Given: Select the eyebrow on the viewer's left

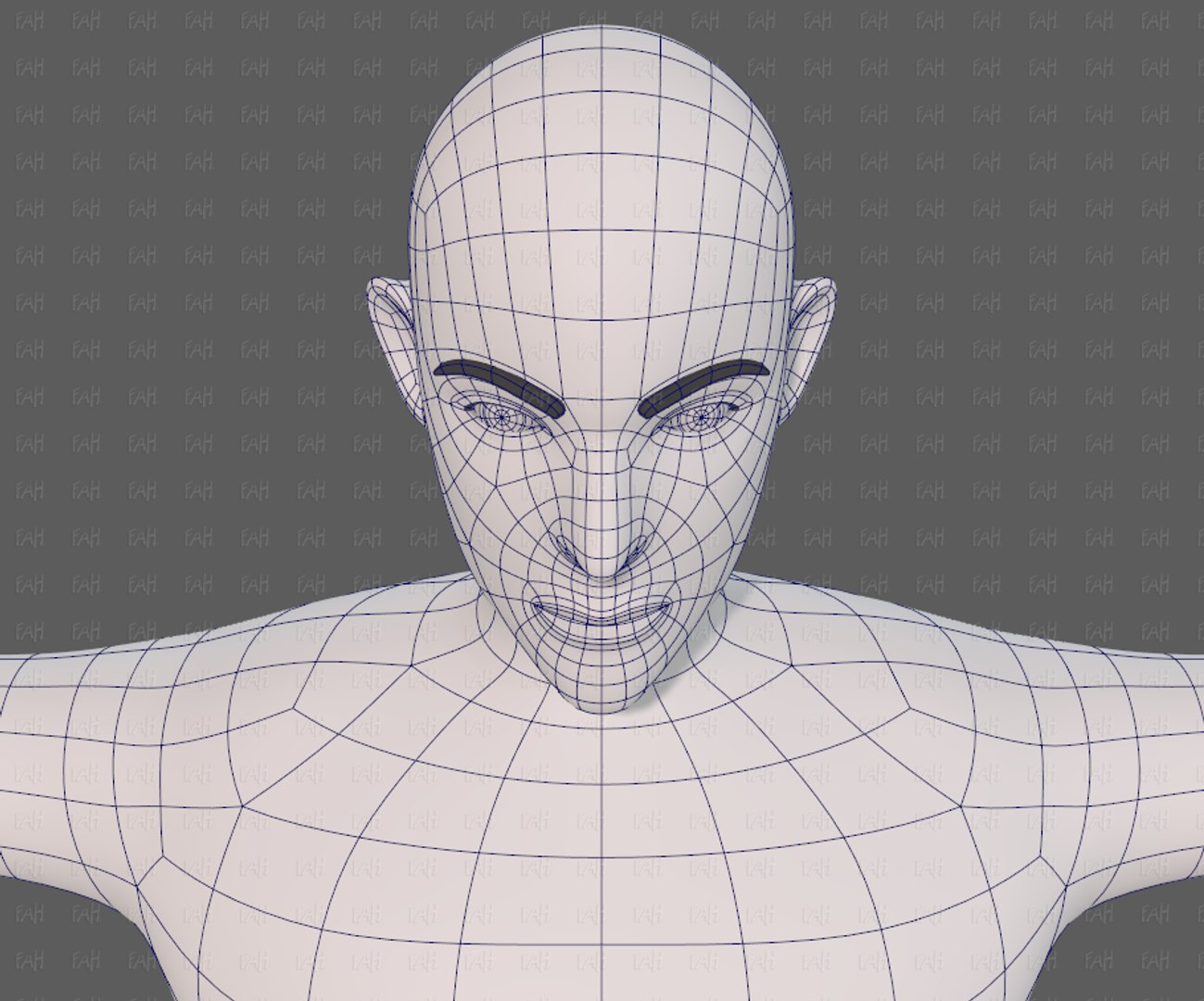Looking at the screenshot, I should click(x=499, y=383).
